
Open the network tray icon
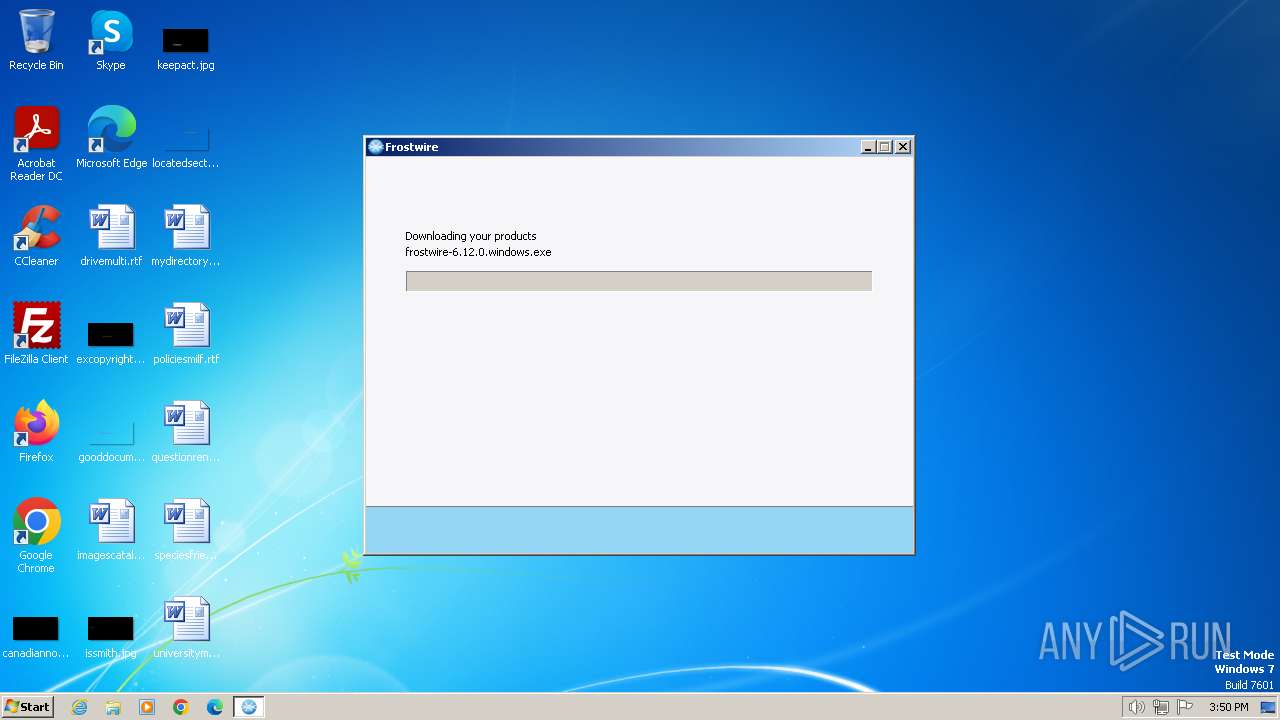pyautogui.click(x=1161, y=707)
